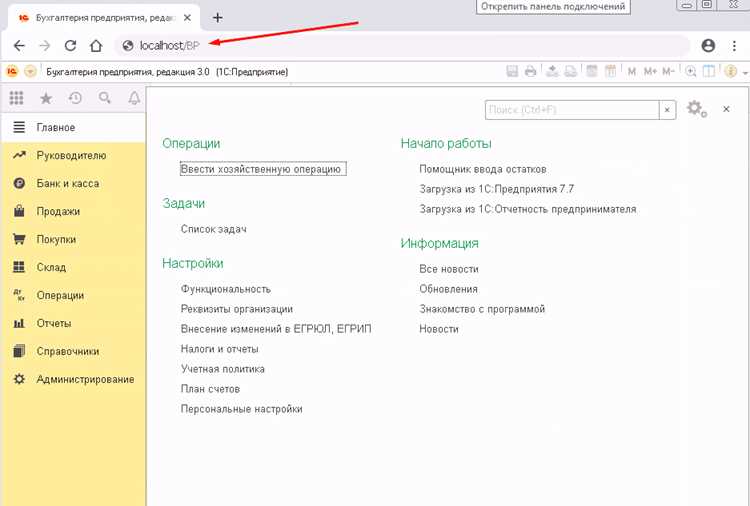The width and height of the screenshot is (750, 506).
Task: Open the Руководителю section
Action: 73,155
